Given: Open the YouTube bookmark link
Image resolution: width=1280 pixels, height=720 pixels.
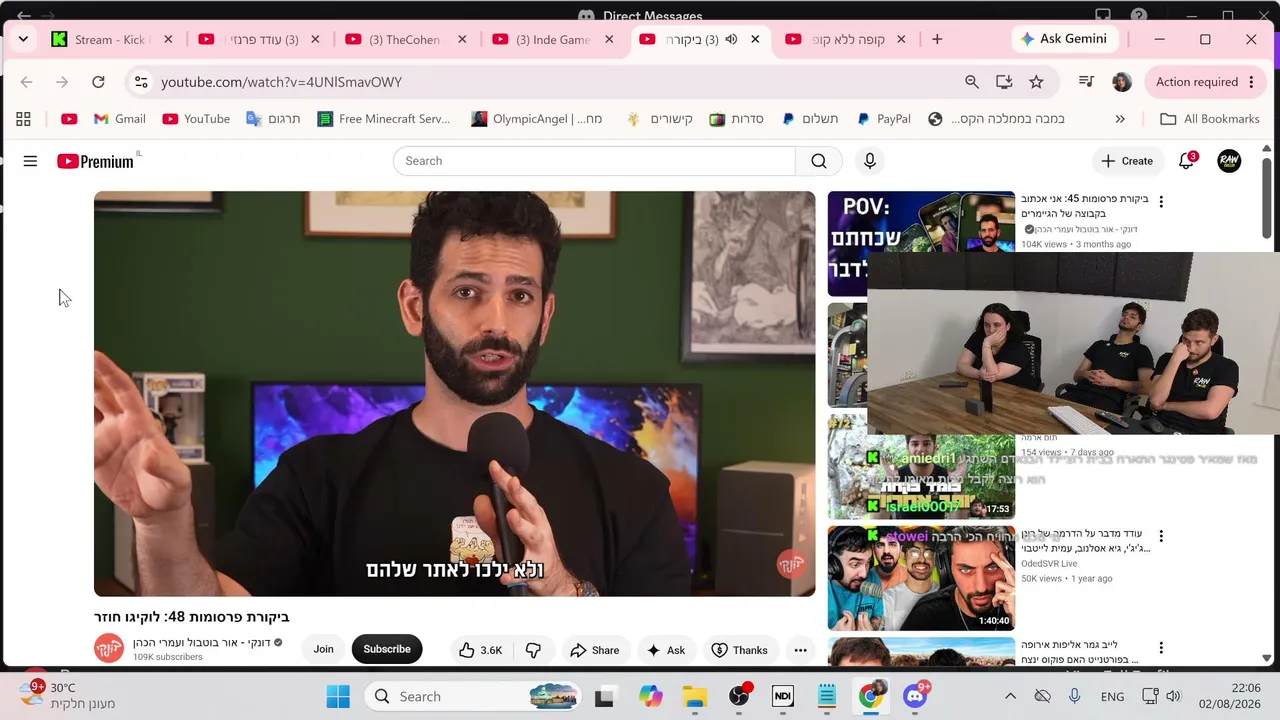Looking at the screenshot, I should (196, 119).
